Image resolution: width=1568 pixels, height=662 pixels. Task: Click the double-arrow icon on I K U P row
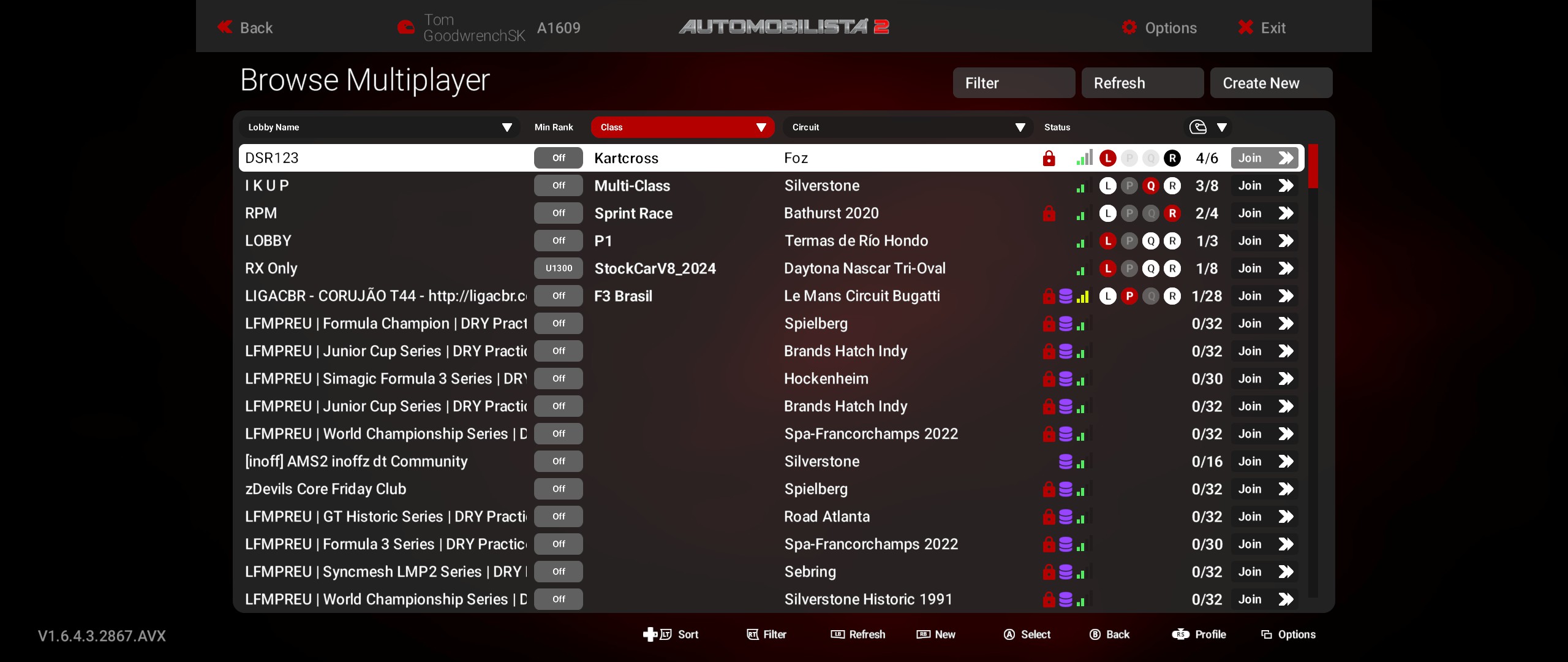pos(1286,186)
